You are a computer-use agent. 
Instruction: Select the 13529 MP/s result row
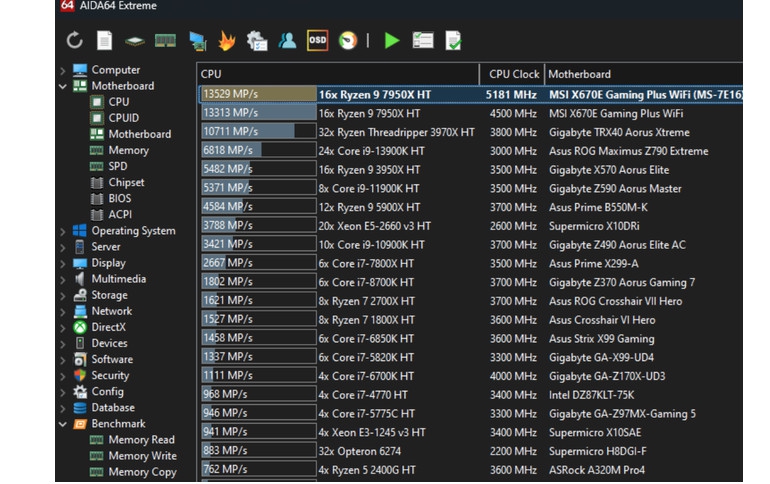[470, 94]
